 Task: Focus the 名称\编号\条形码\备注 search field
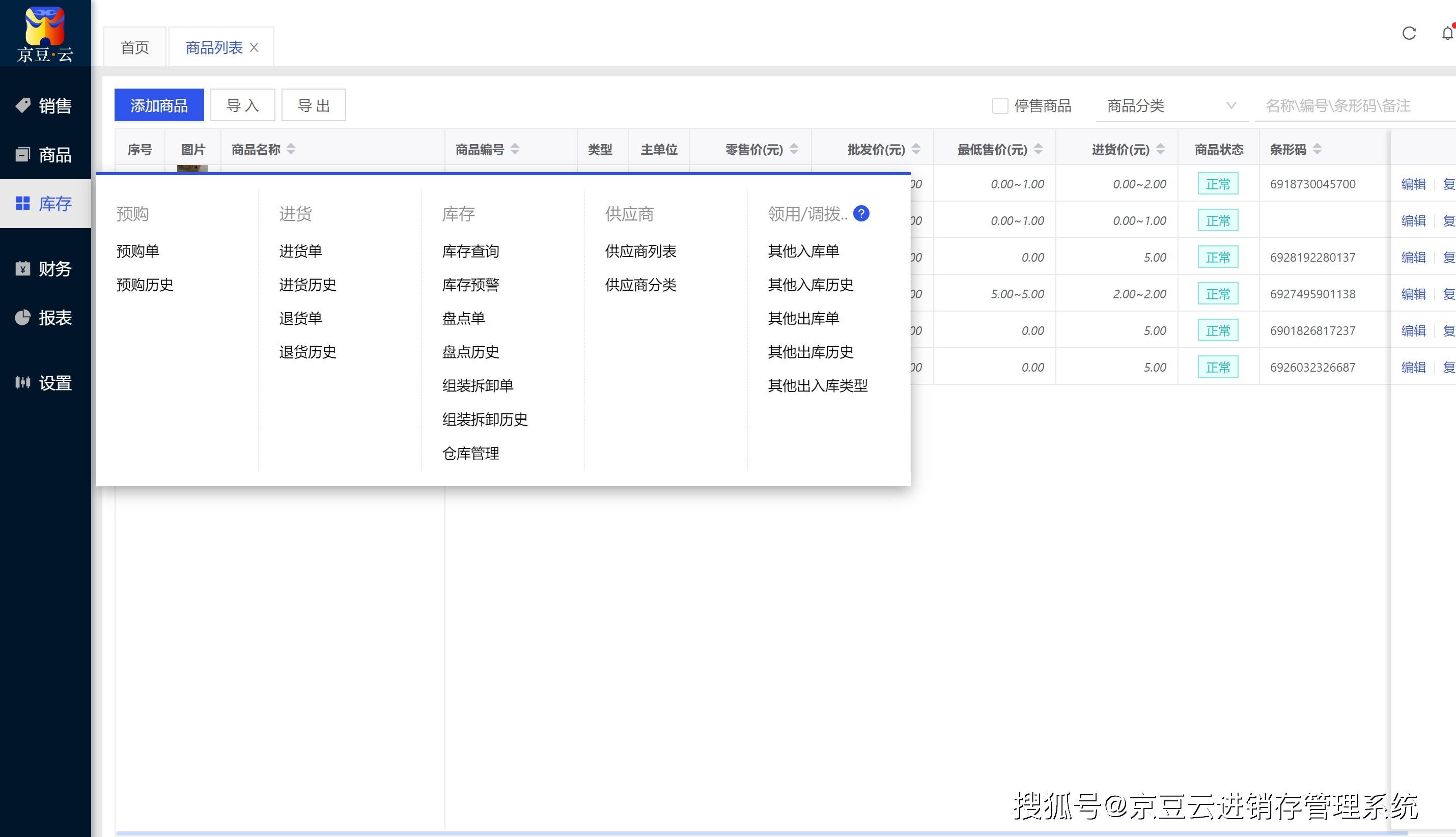(x=1355, y=106)
